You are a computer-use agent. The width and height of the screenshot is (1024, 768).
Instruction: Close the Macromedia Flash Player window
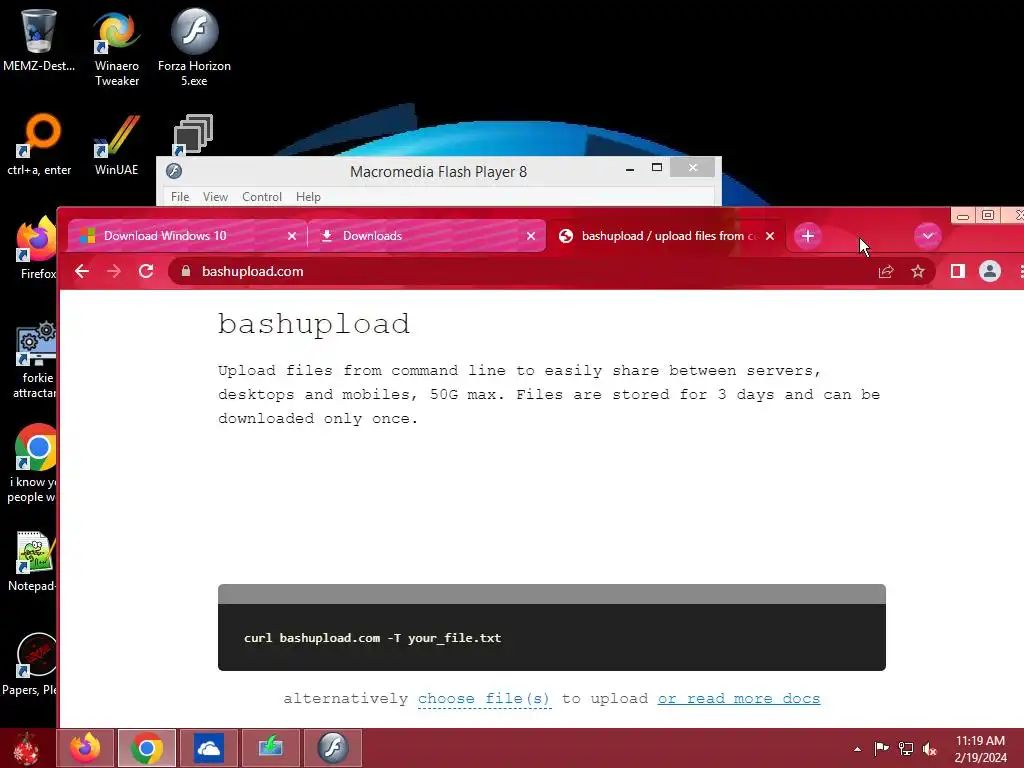[692, 168]
